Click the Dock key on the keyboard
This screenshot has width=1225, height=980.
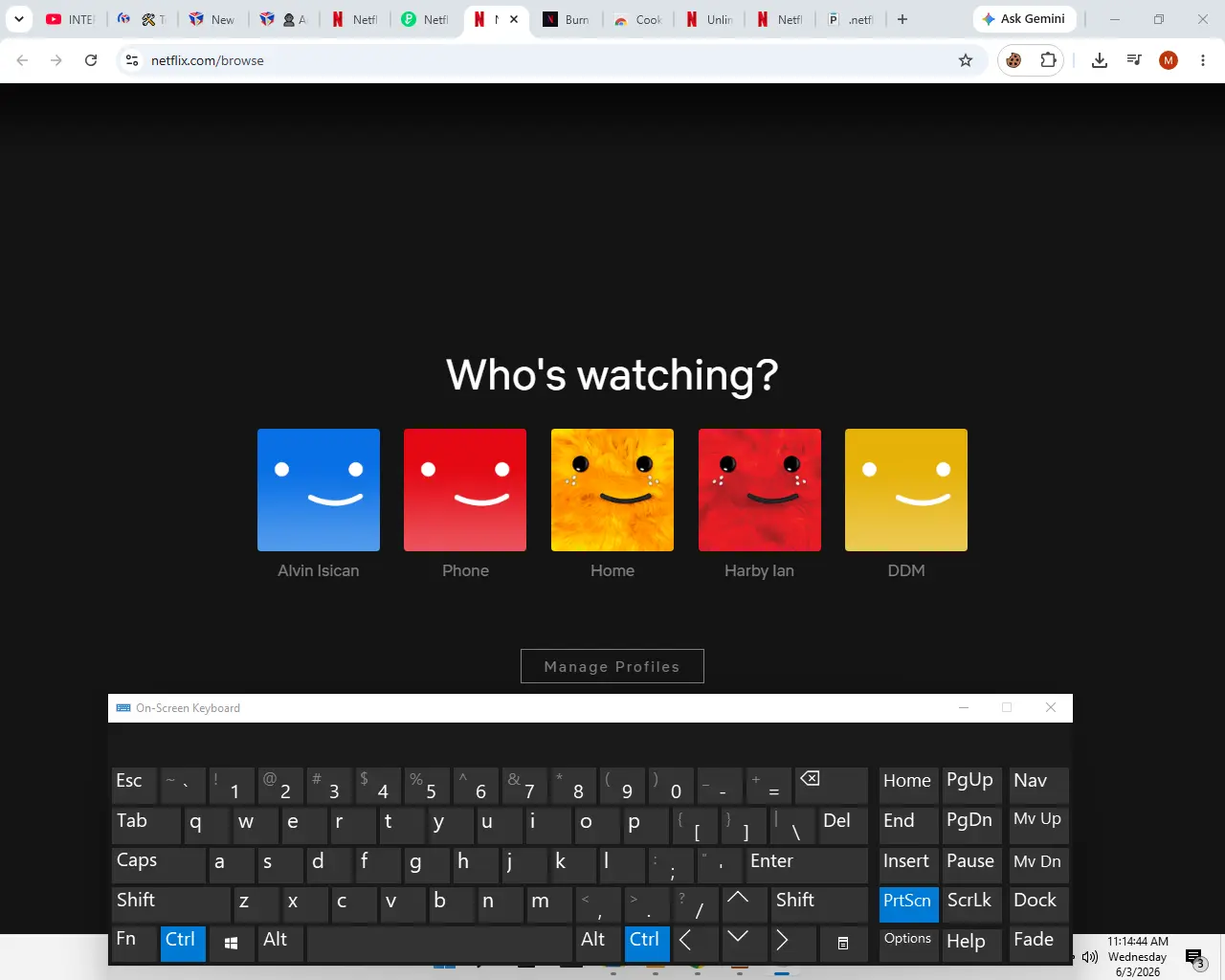(1038, 902)
